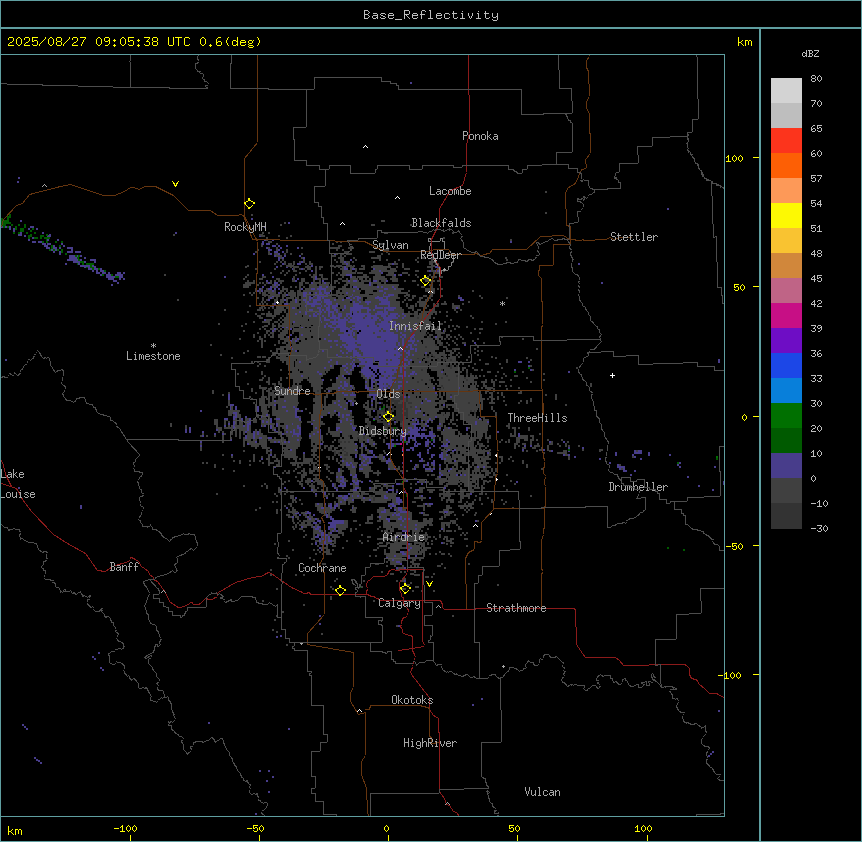Pick the red 65–60 dBZ legend swatch

pos(786,141)
